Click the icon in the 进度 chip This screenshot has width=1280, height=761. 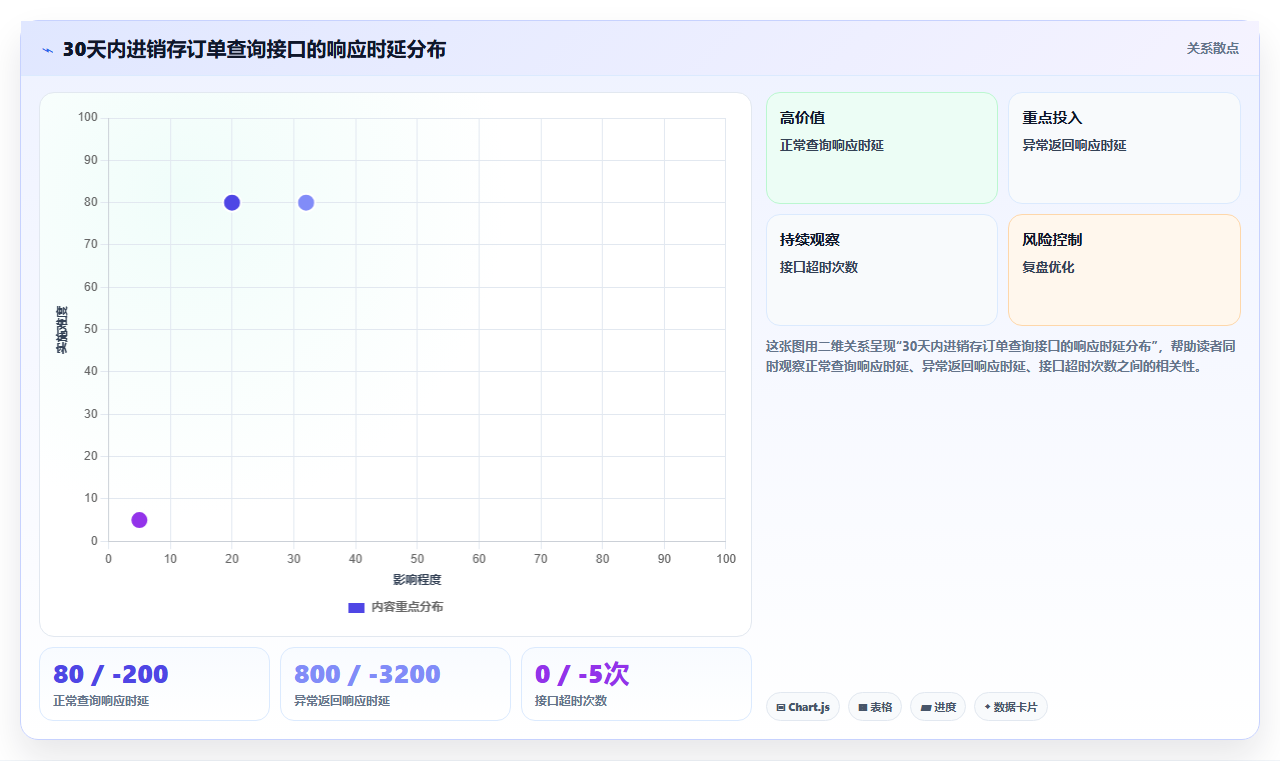click(926, 707)
